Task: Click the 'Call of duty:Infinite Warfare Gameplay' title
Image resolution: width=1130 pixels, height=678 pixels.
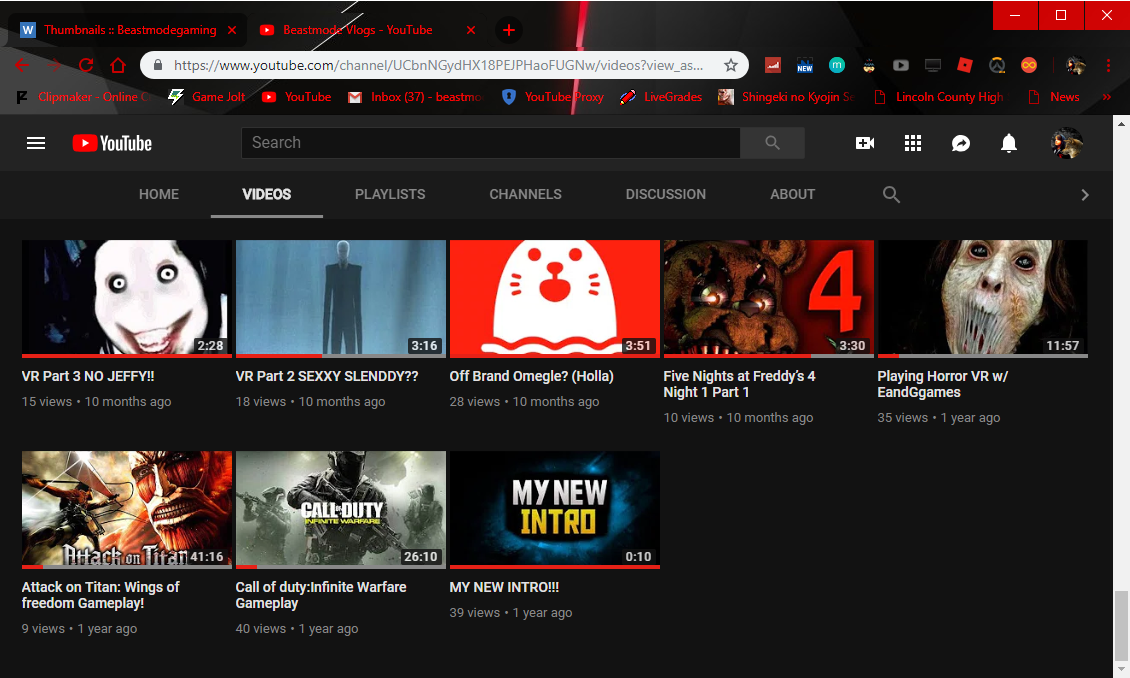Action: [x=321, y=595]
